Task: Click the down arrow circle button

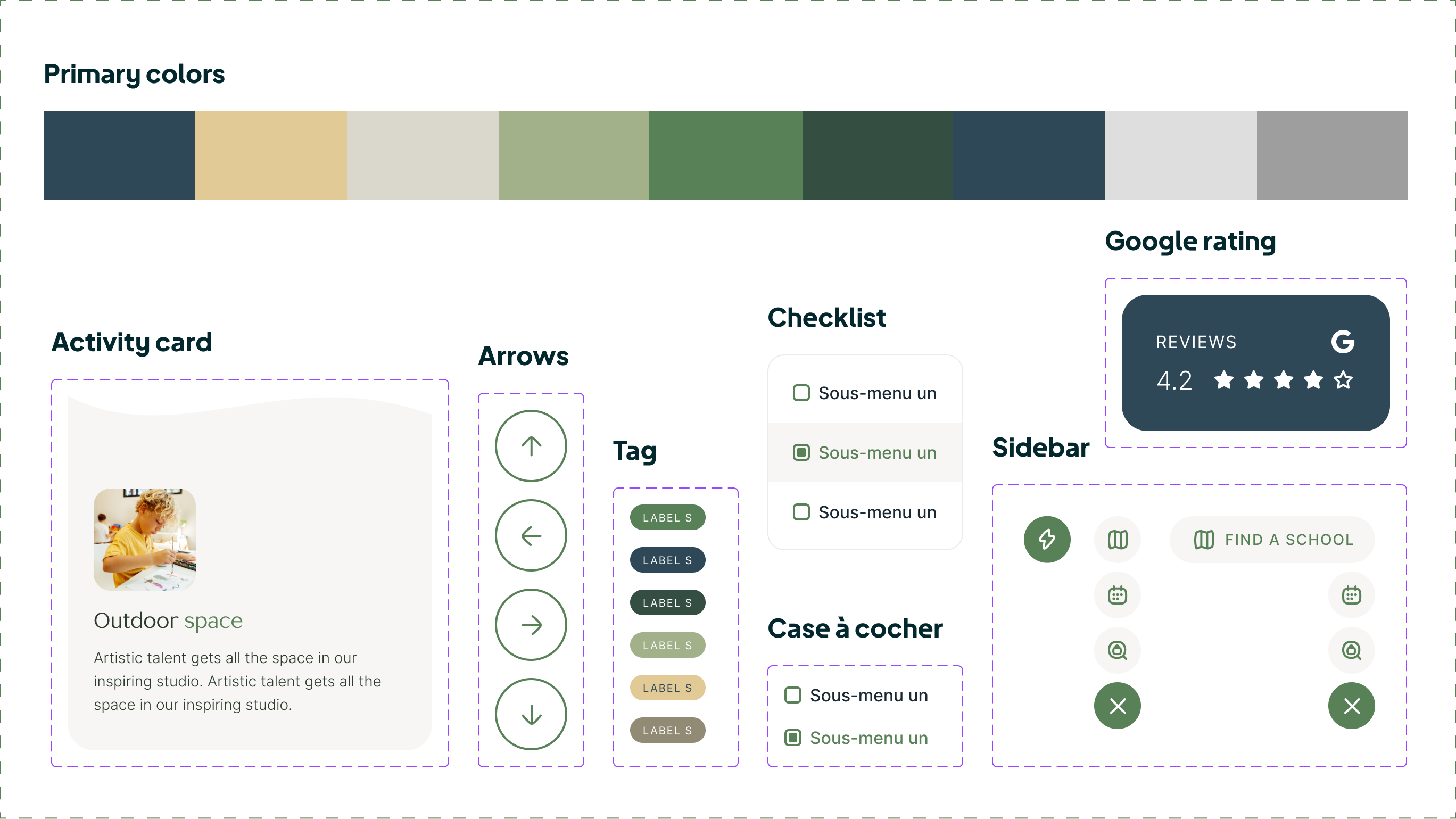Action: click(x=531, y=714)
